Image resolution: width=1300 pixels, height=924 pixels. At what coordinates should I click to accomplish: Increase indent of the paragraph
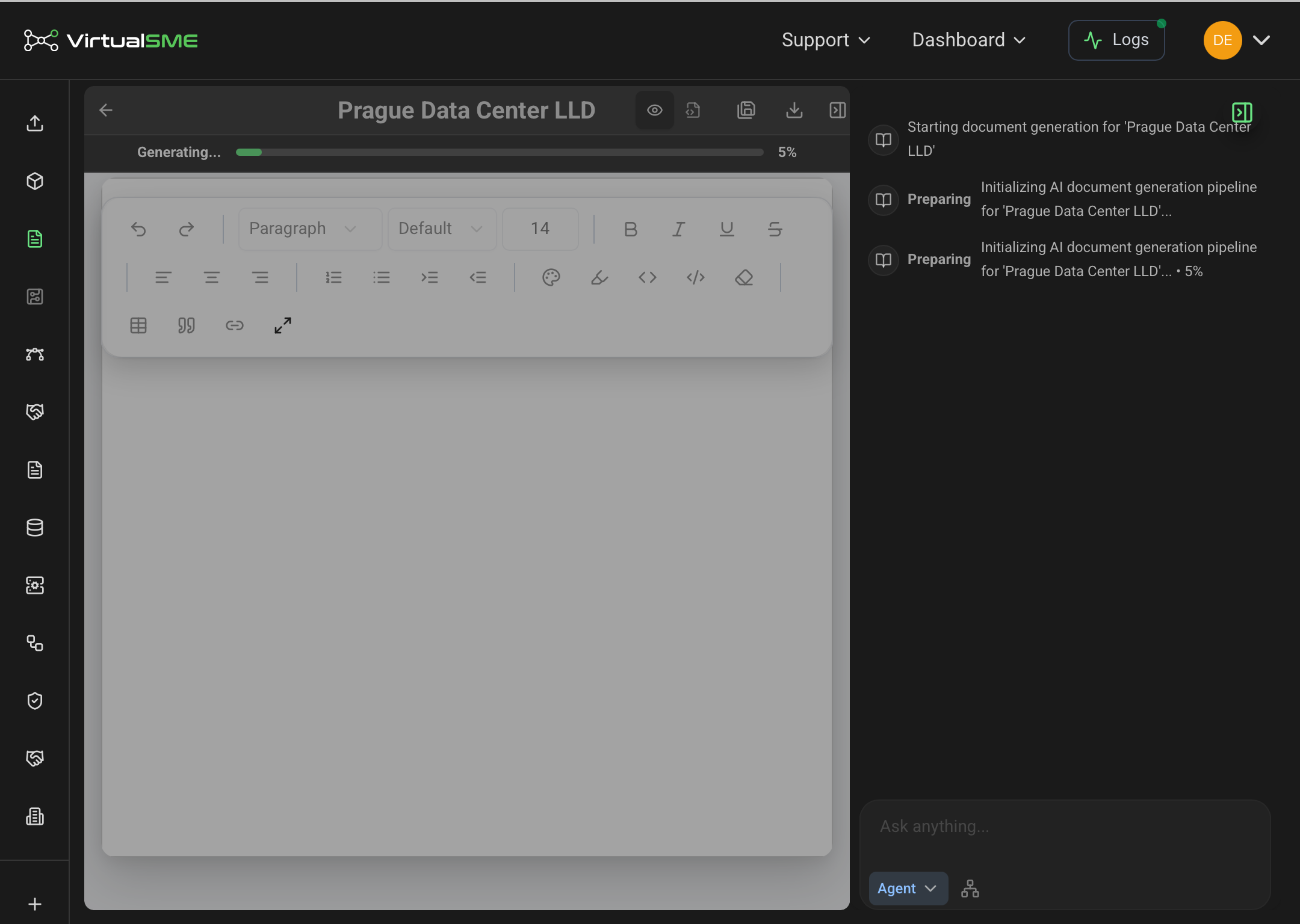430,277
